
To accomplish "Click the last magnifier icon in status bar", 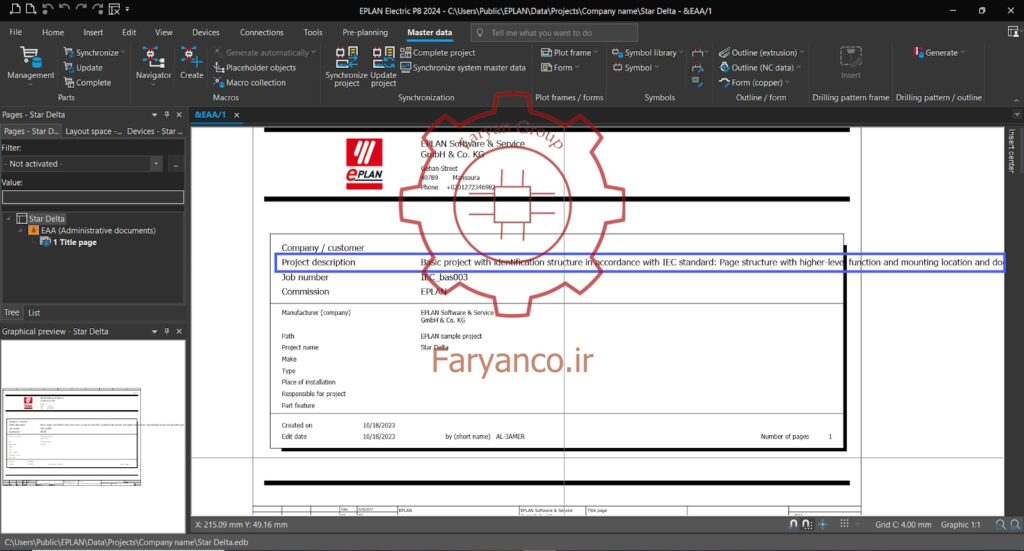I will [x=1015, y=524].
